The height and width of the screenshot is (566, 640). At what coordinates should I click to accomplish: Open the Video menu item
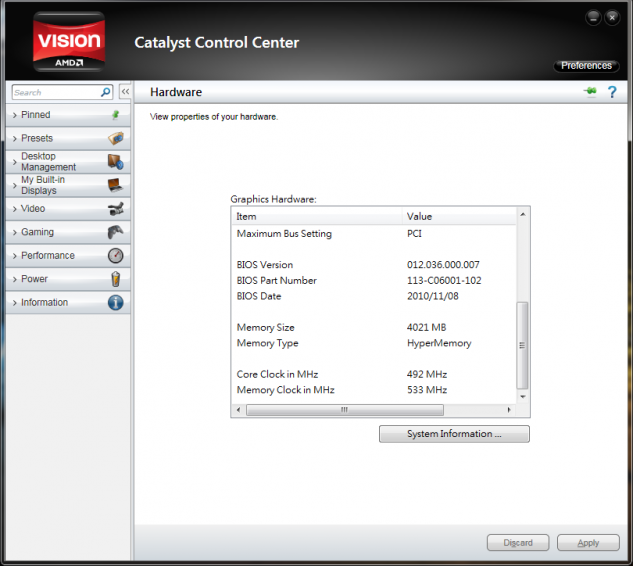[x=68, y=209]
